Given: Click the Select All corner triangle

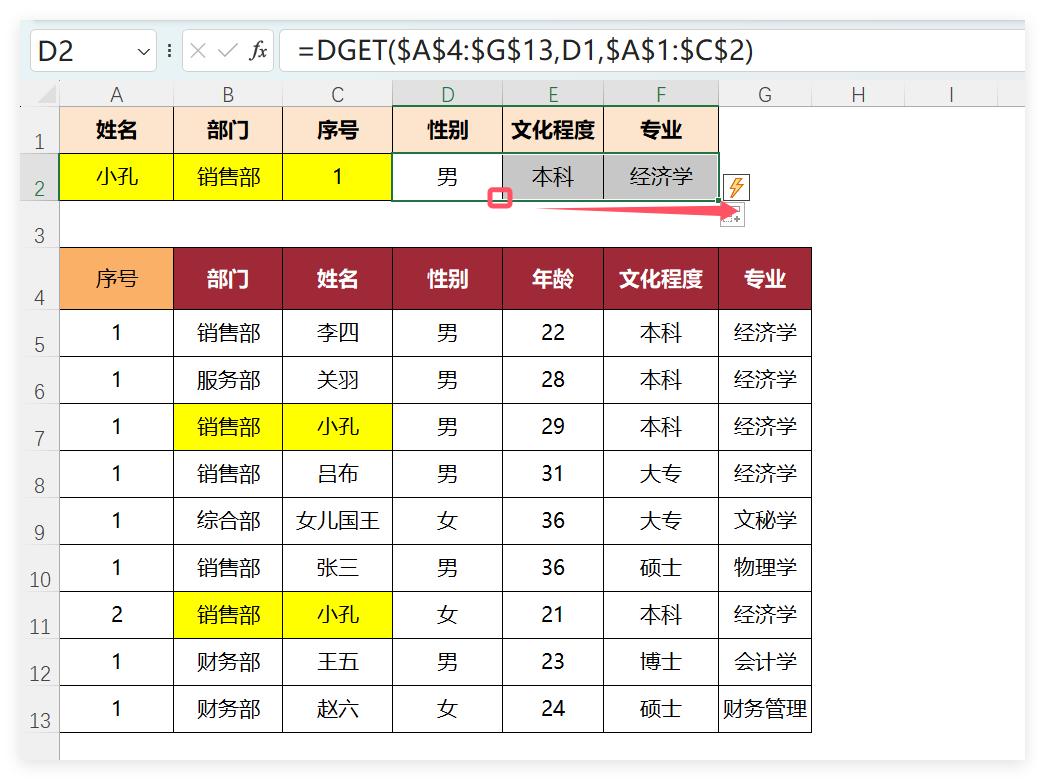Looking at the screenshot, I should tap(47, 94).
